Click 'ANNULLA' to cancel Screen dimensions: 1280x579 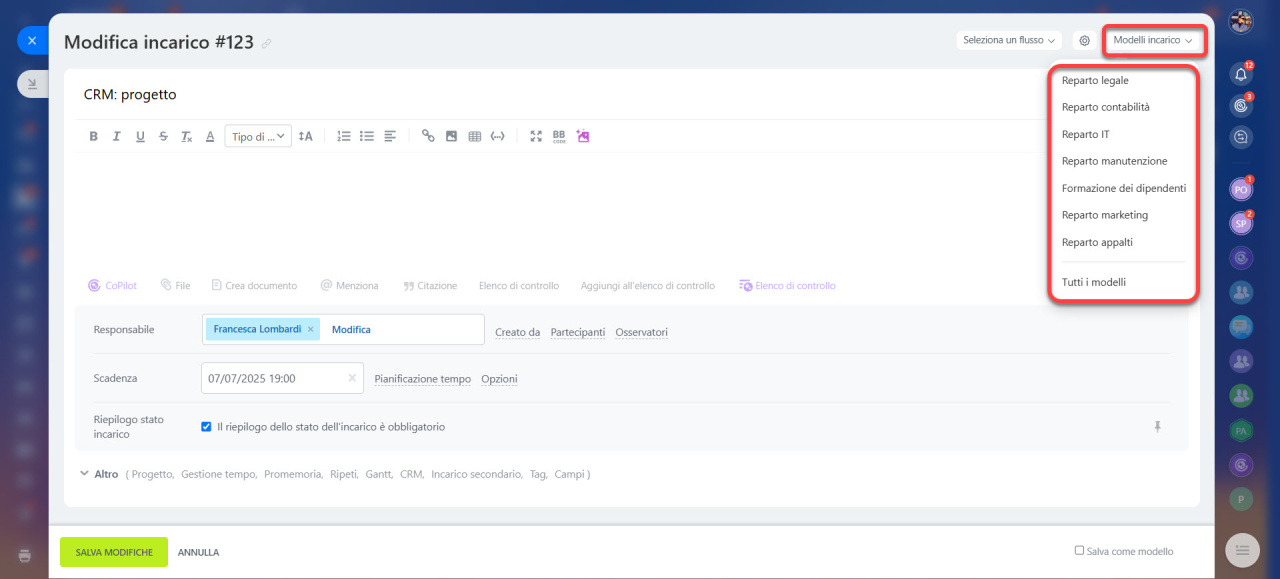(198, 552)
